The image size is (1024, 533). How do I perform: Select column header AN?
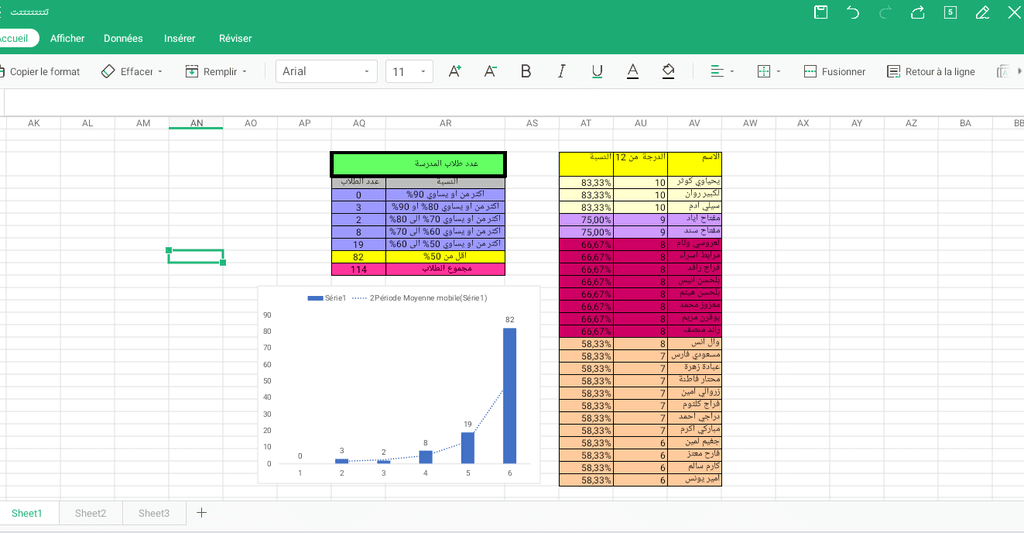(x=196, y=123)
